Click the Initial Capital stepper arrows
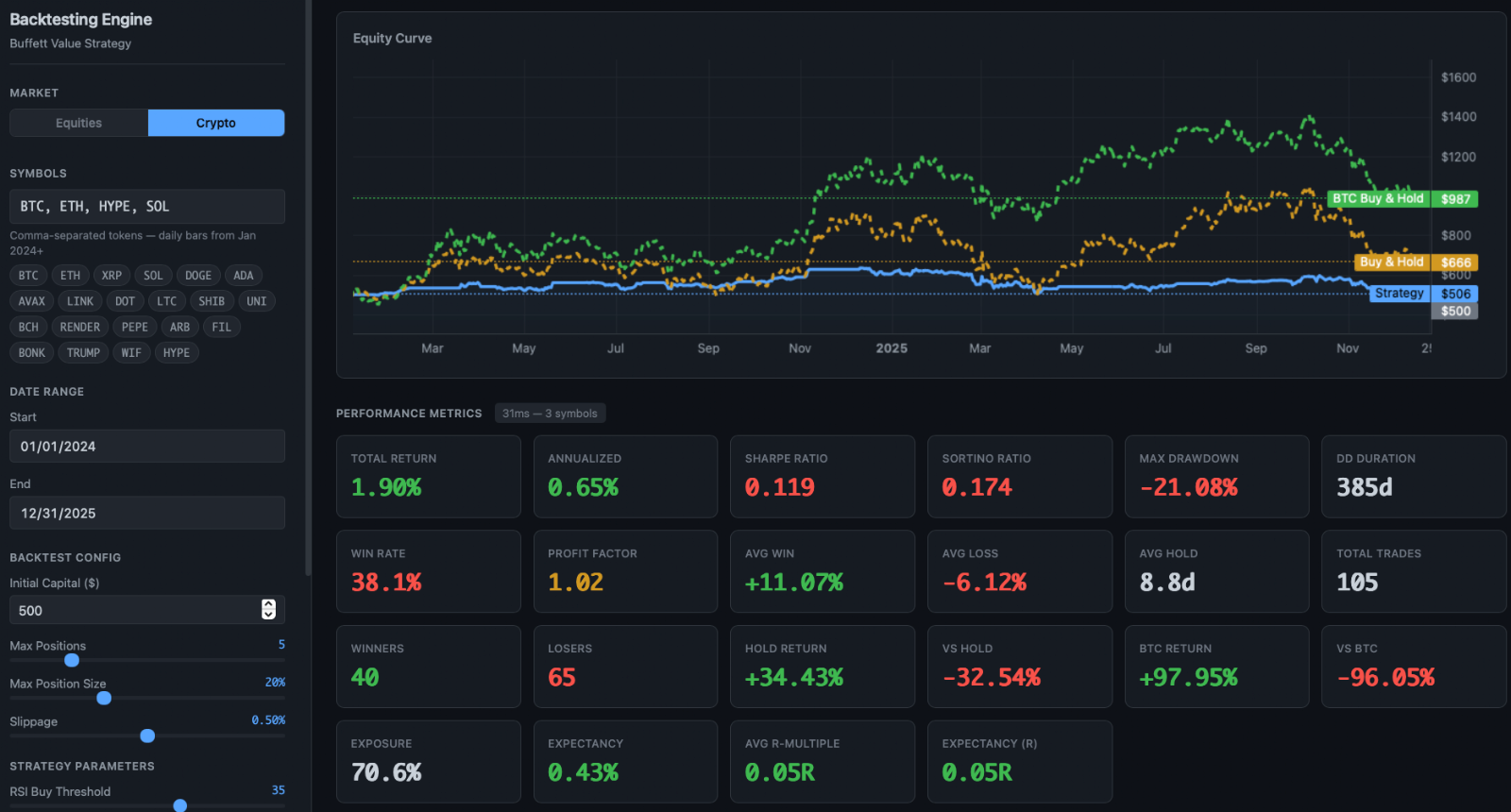 coord(268,610)
